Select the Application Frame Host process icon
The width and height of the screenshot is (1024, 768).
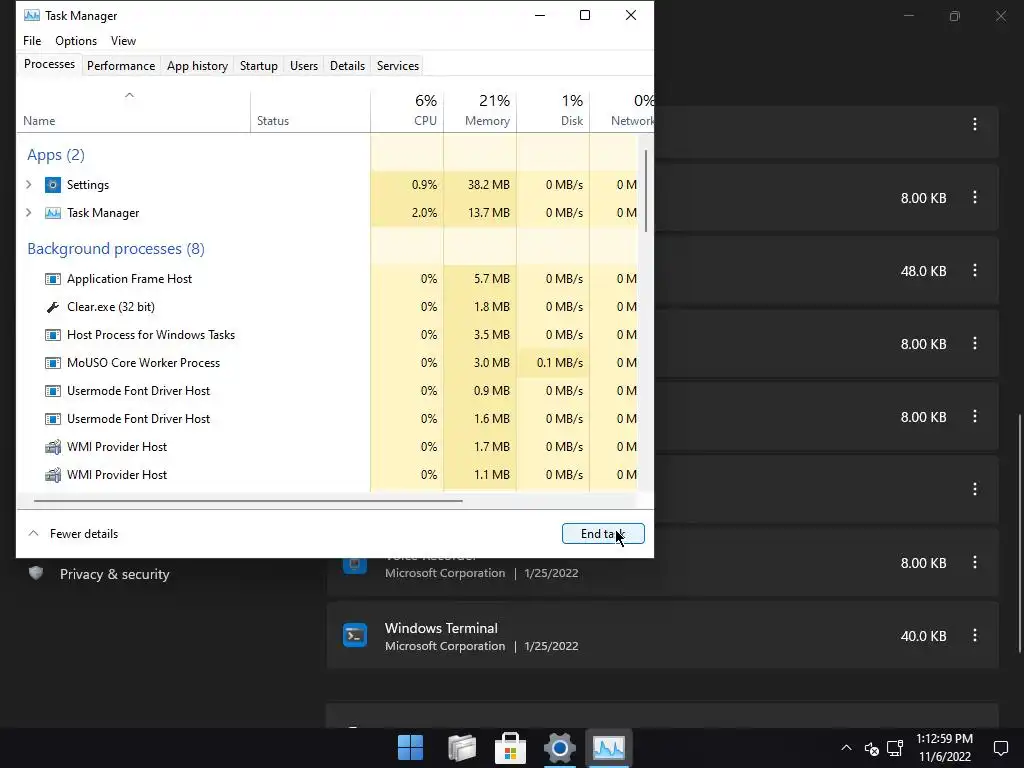tap(53, 279)
